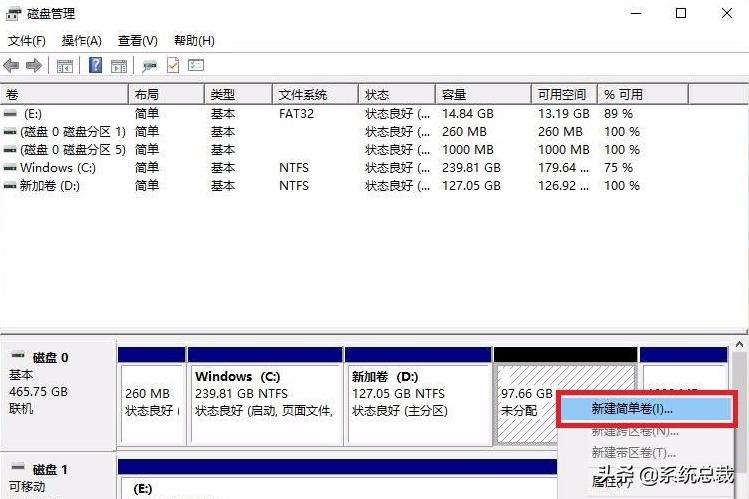
Task: Click the Disk Management title bar icon
Action: point(13,14)
